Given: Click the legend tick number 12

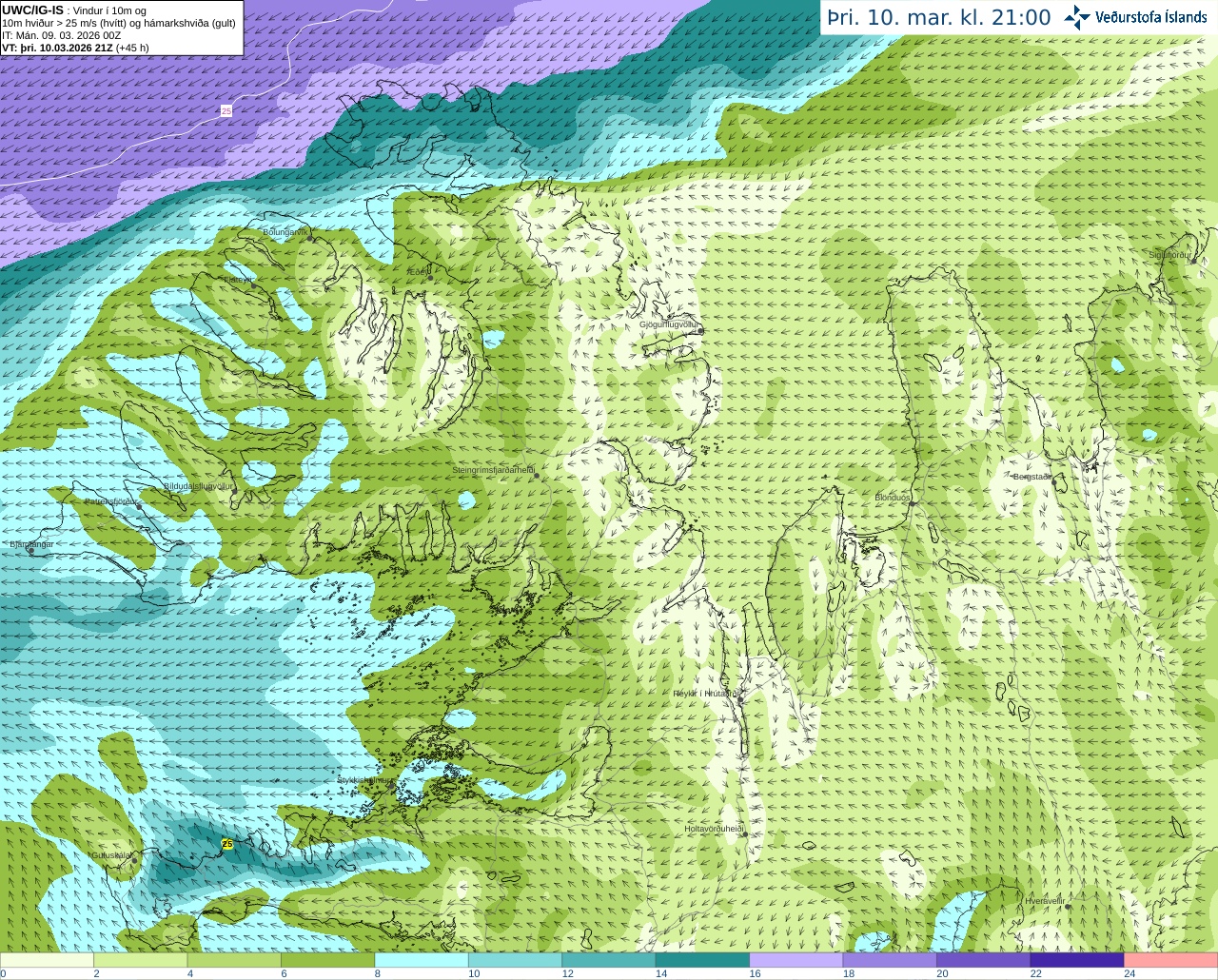Looking at the screenshot, I should [x=567, y=973].
